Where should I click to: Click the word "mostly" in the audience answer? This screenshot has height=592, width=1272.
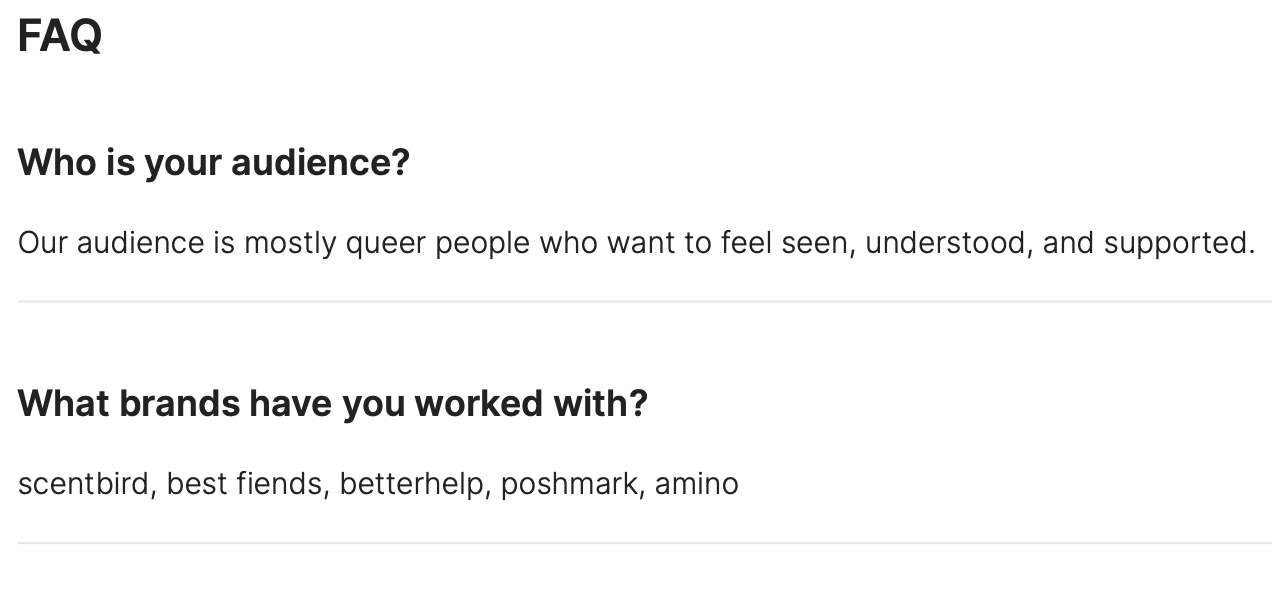coord(290,243)
